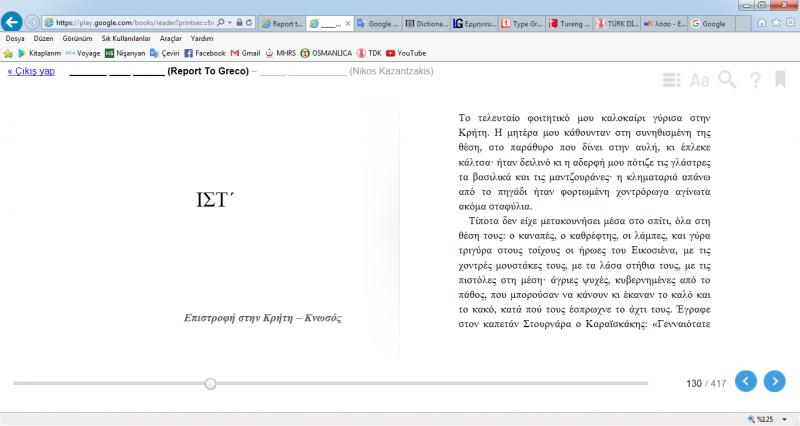Viewport: 800px width, 426px height.
Task: Switch to the Report t... tab
Action: point(282,23)
